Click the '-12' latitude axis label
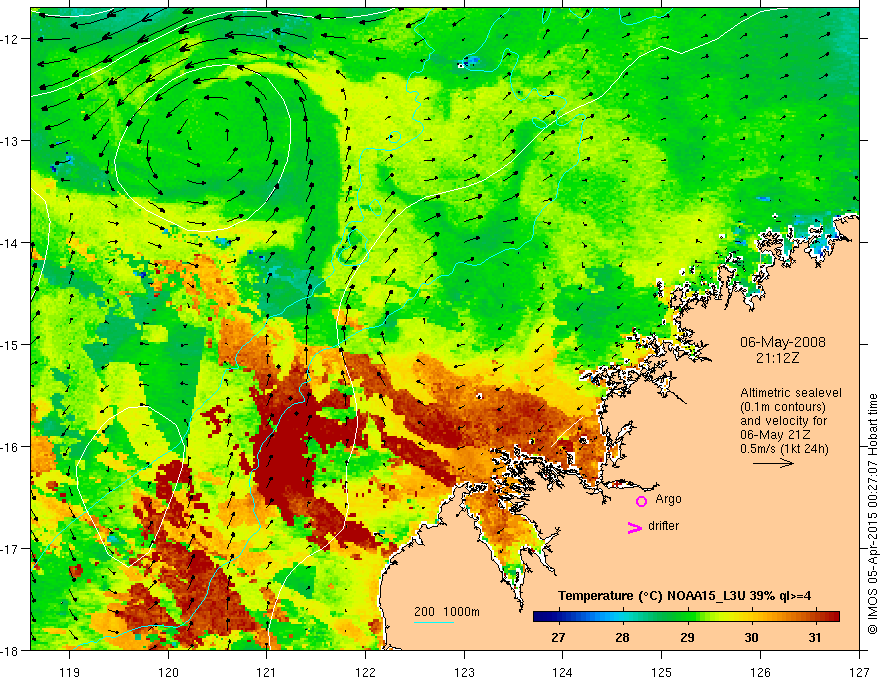 point(11,39)
